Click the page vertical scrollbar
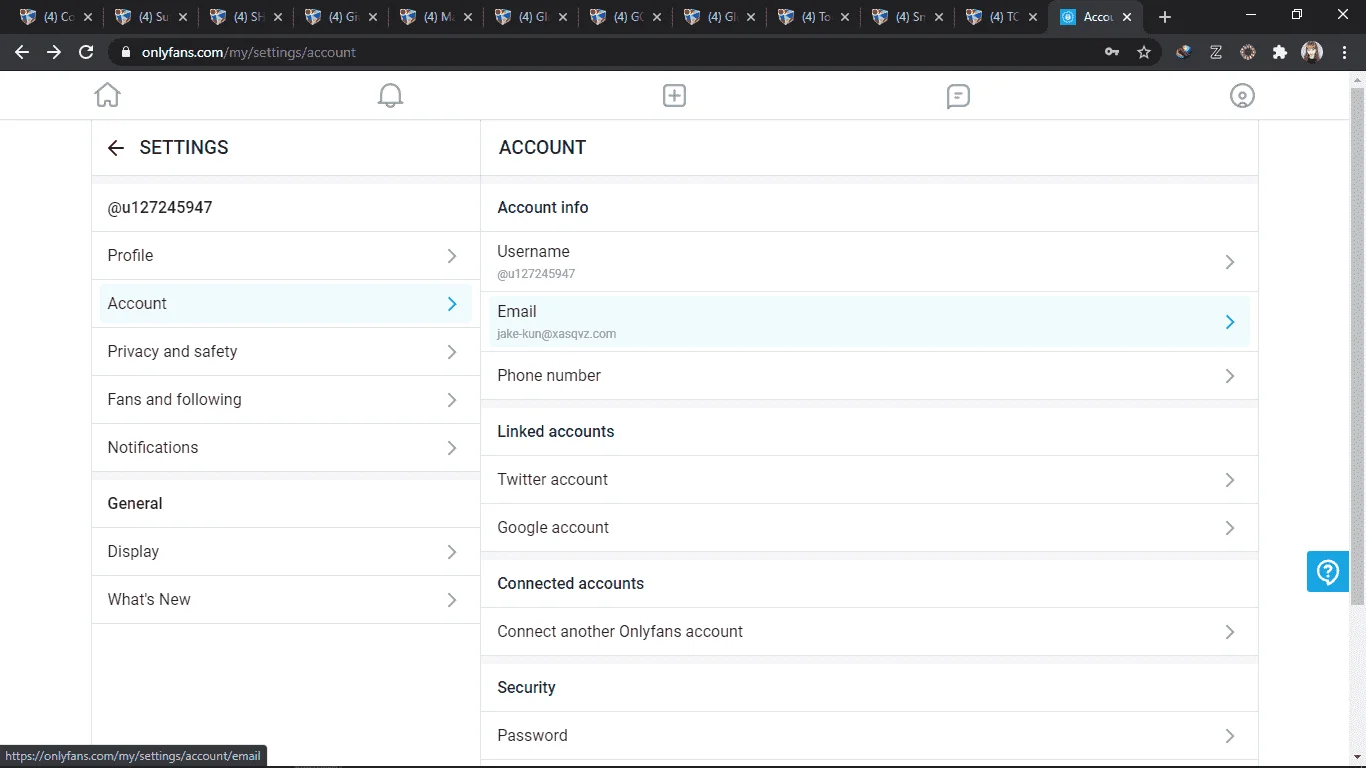Image resolution: width=1366 pixels, height=768 pixels. pyautogui.click(x=1357, y=345)
